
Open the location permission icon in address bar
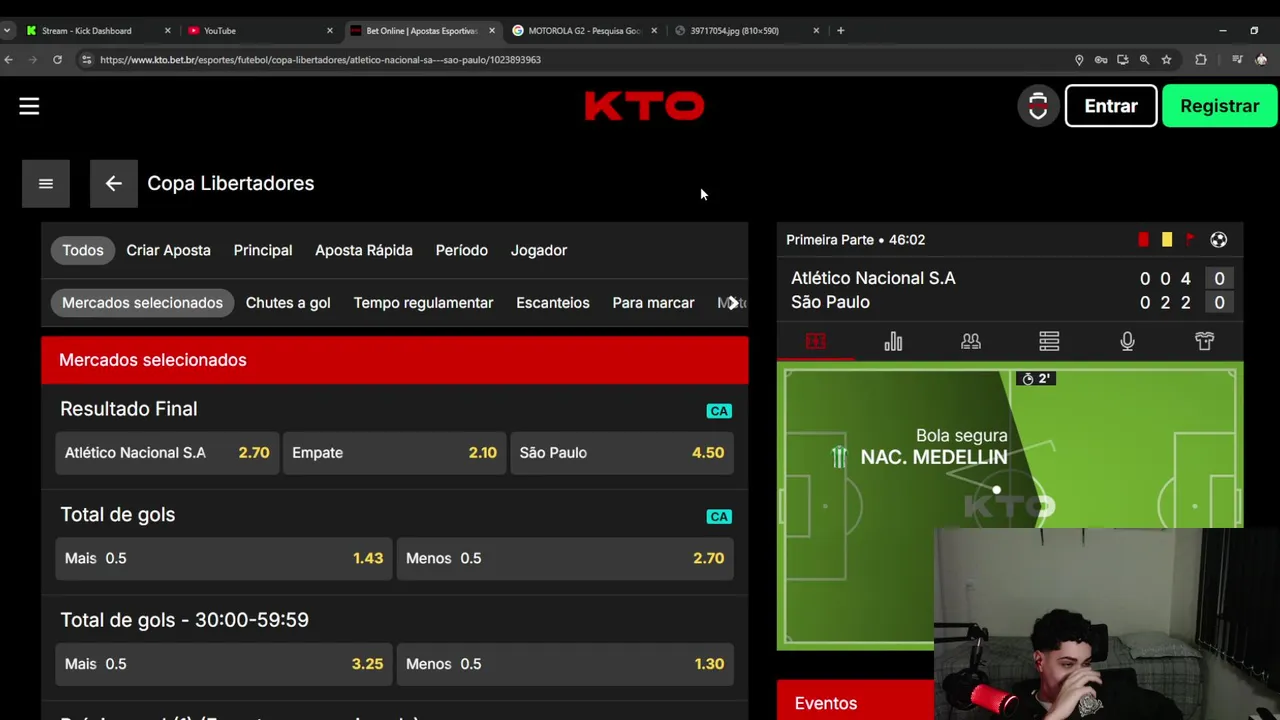click(1079, 60)
